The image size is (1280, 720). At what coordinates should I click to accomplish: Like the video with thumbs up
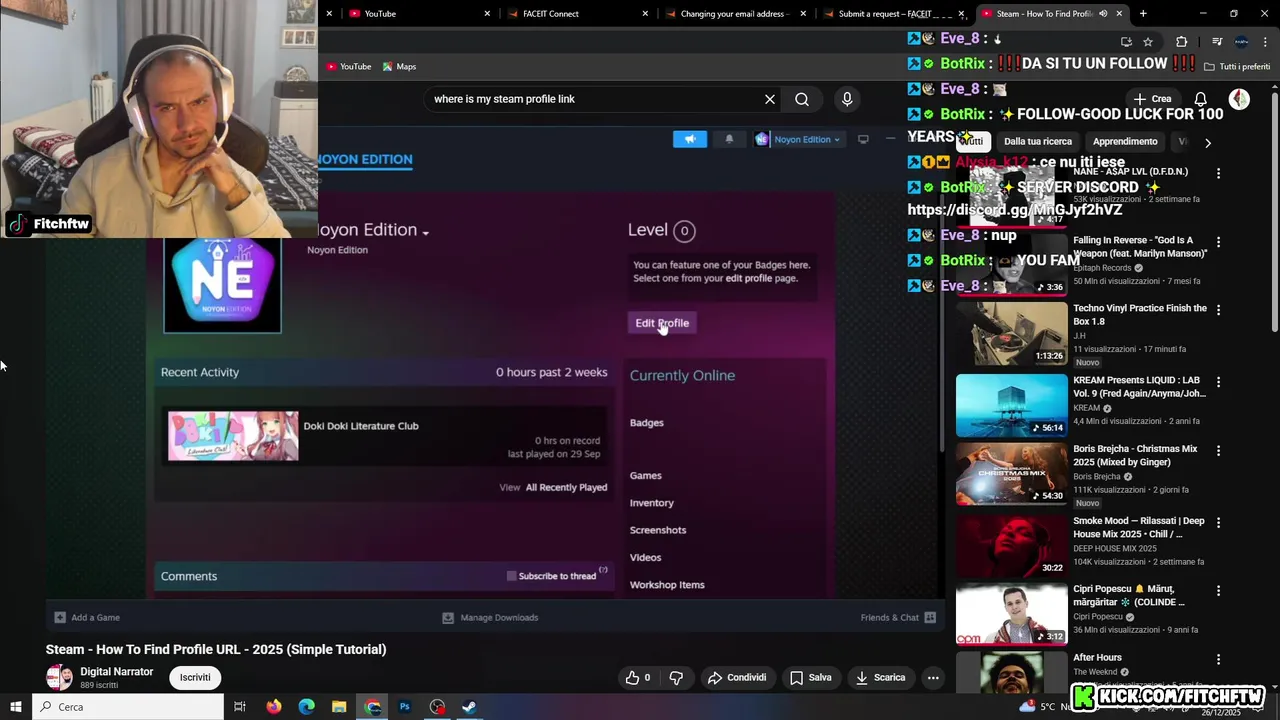tap(637, 677)
